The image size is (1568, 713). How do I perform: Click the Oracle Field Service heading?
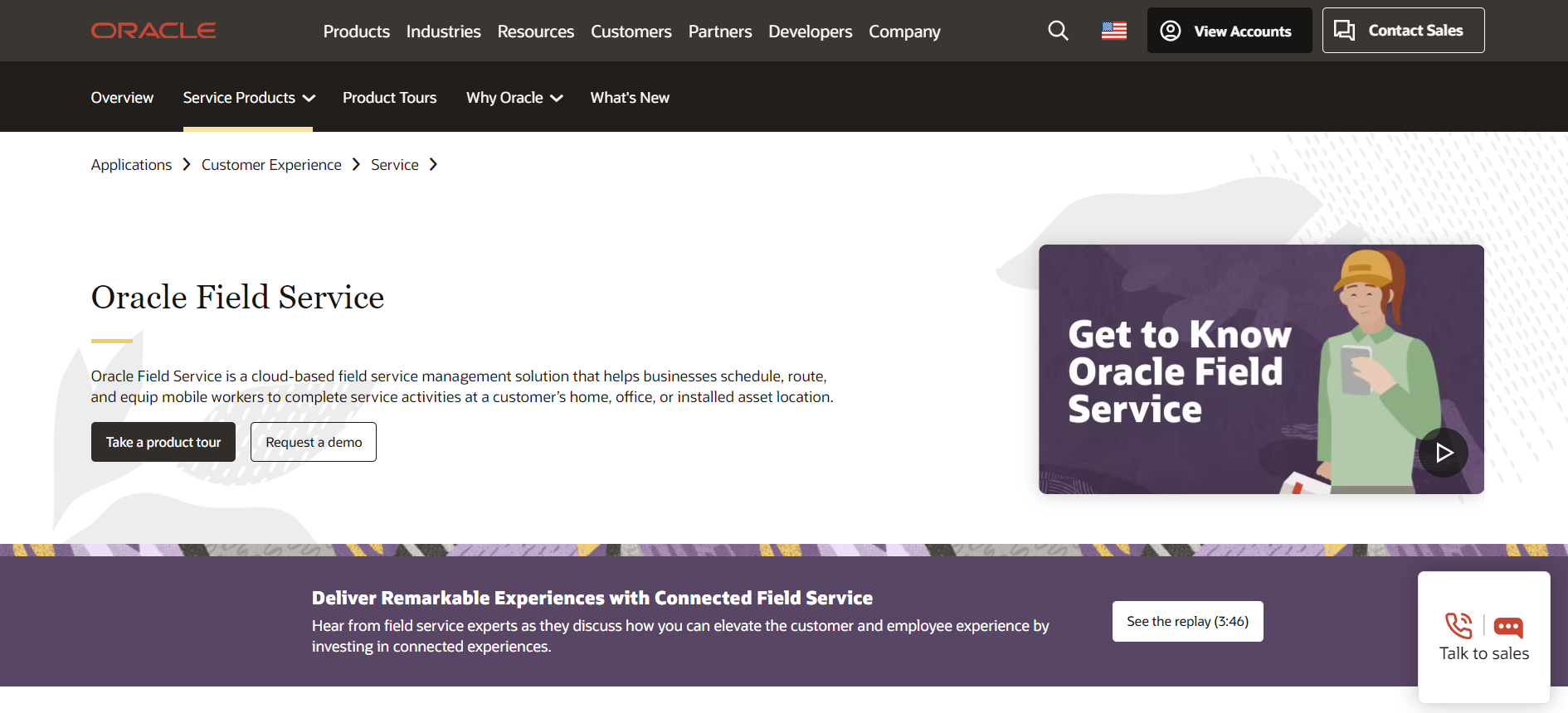[x=237, y=297]
